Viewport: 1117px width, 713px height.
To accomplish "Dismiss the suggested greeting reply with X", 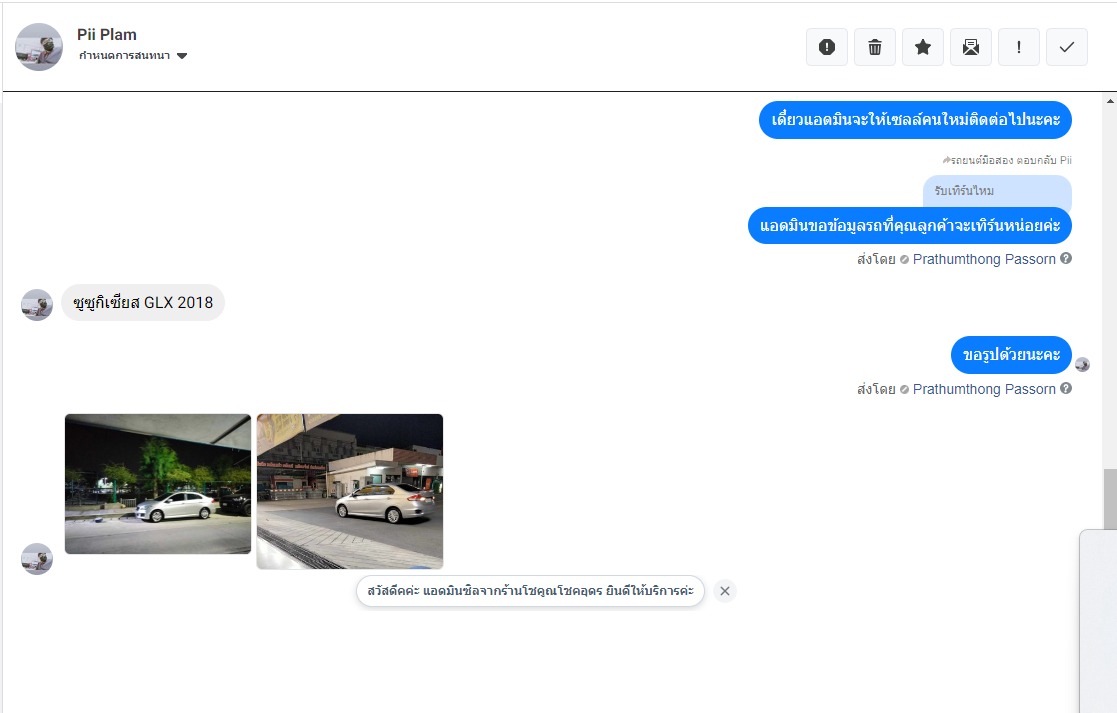I will 724,590.
